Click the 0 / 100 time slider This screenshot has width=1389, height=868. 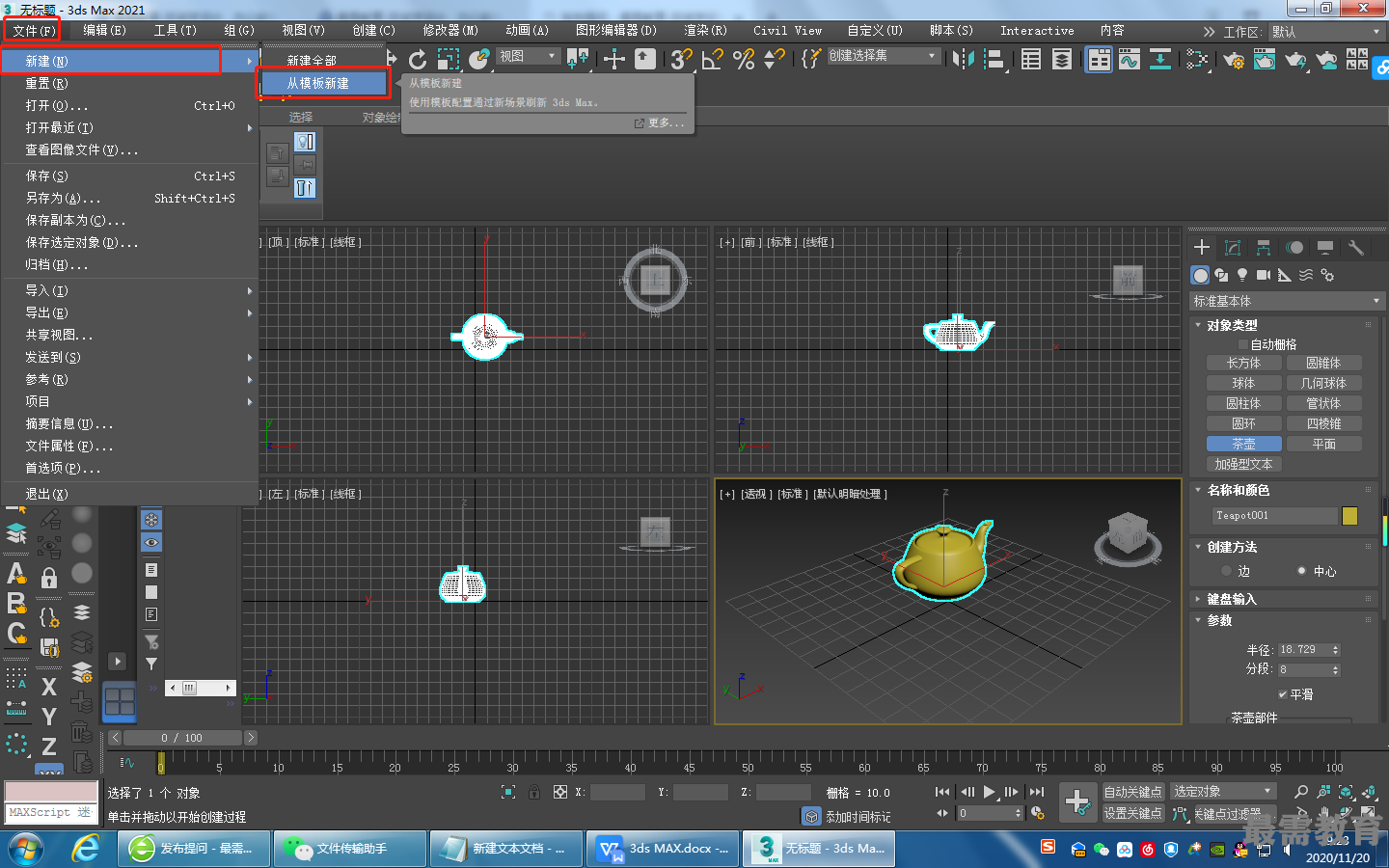click(182, 738)
